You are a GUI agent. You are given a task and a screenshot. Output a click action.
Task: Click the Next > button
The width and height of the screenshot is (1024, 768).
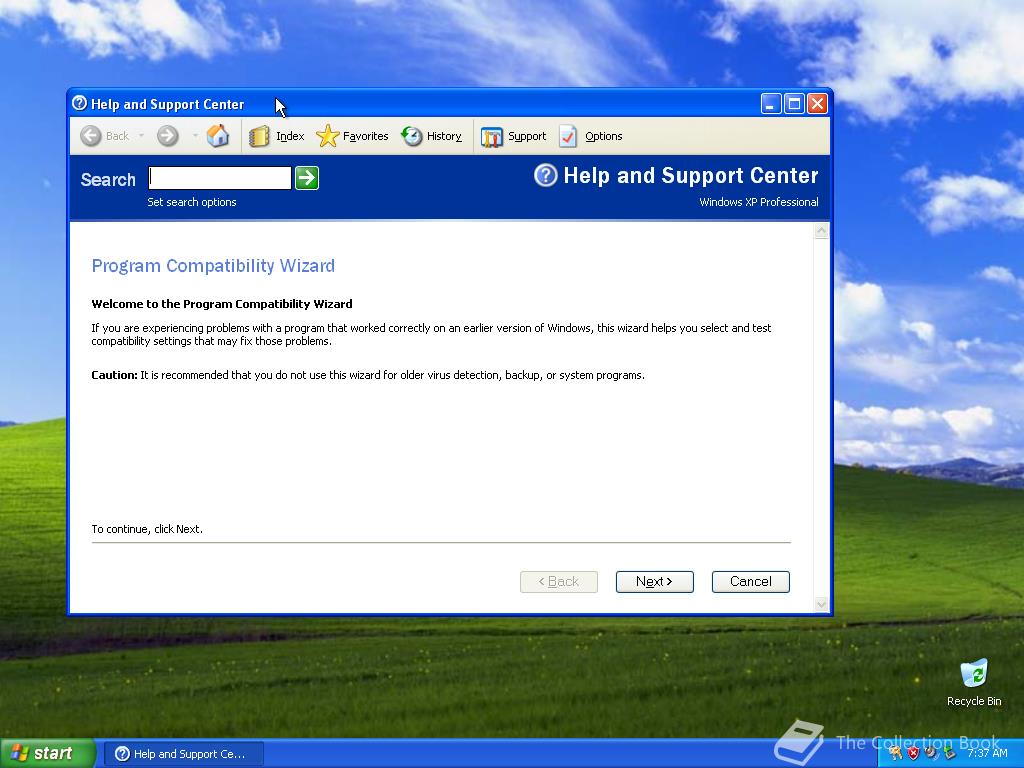654,582
